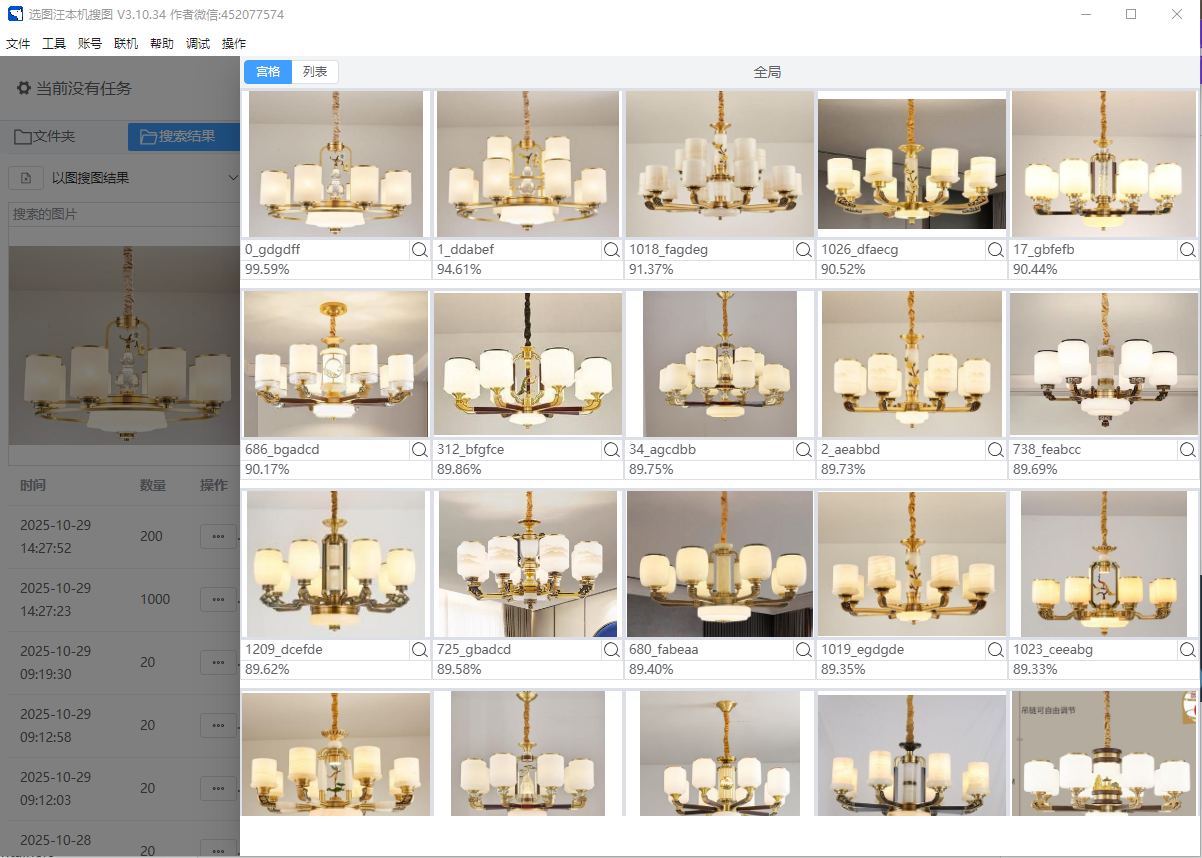Open the 工具 menu

click(x=54, y=44)
